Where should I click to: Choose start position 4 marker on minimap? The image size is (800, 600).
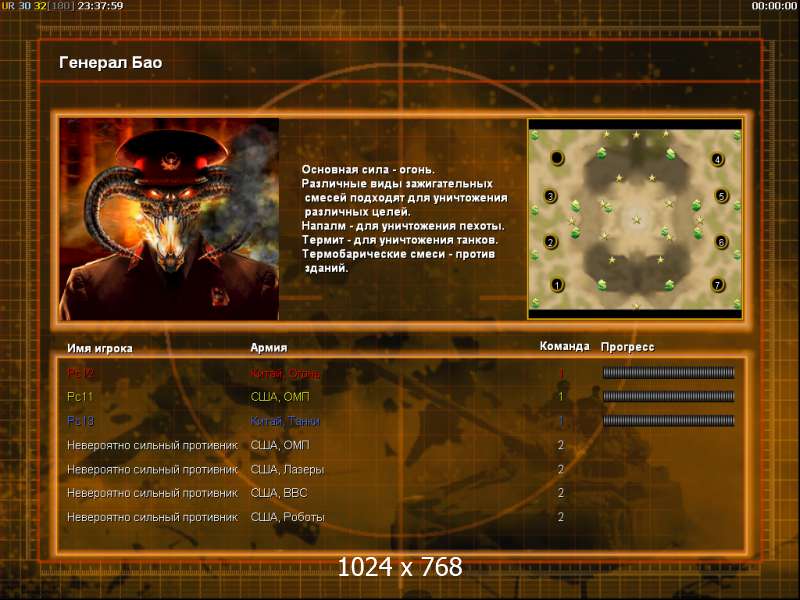(x=717, y=159)
